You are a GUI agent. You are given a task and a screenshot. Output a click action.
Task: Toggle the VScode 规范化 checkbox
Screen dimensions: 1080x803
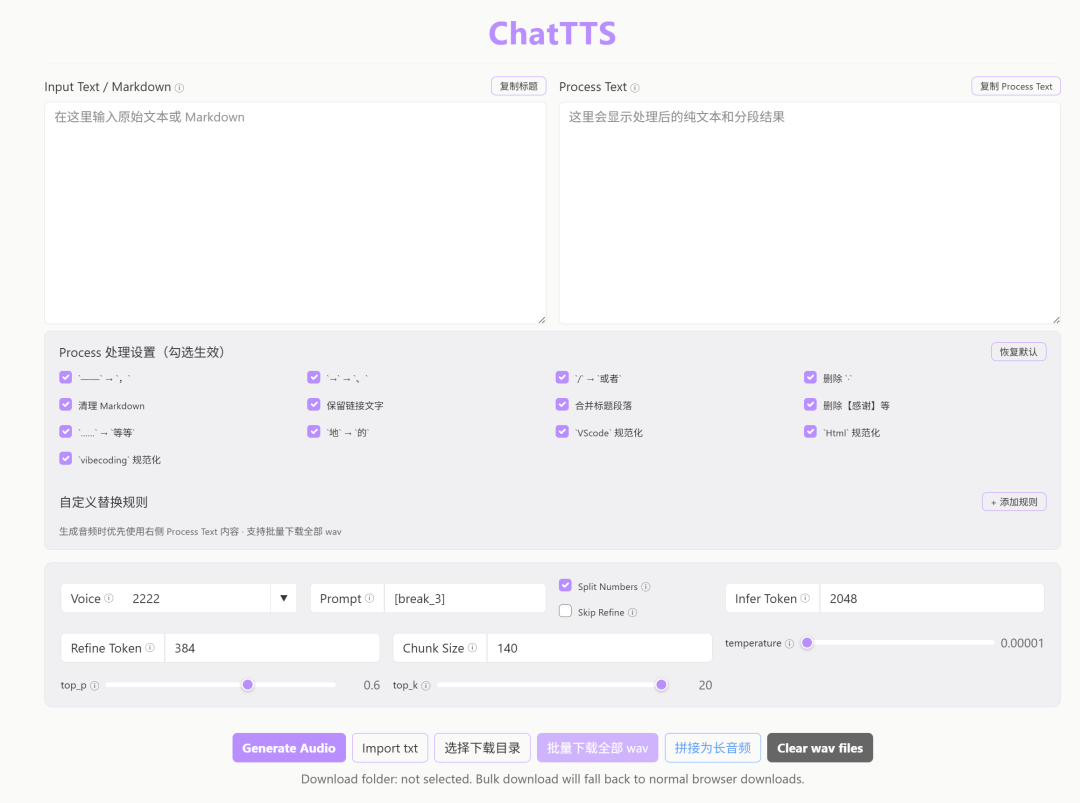click(562, 432)
